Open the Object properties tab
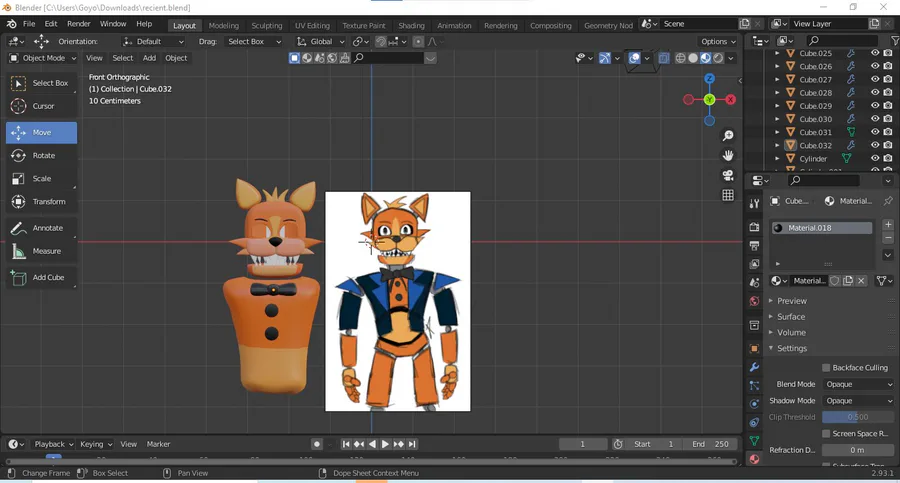Viewport: 900px width, 483px height. 754,349
